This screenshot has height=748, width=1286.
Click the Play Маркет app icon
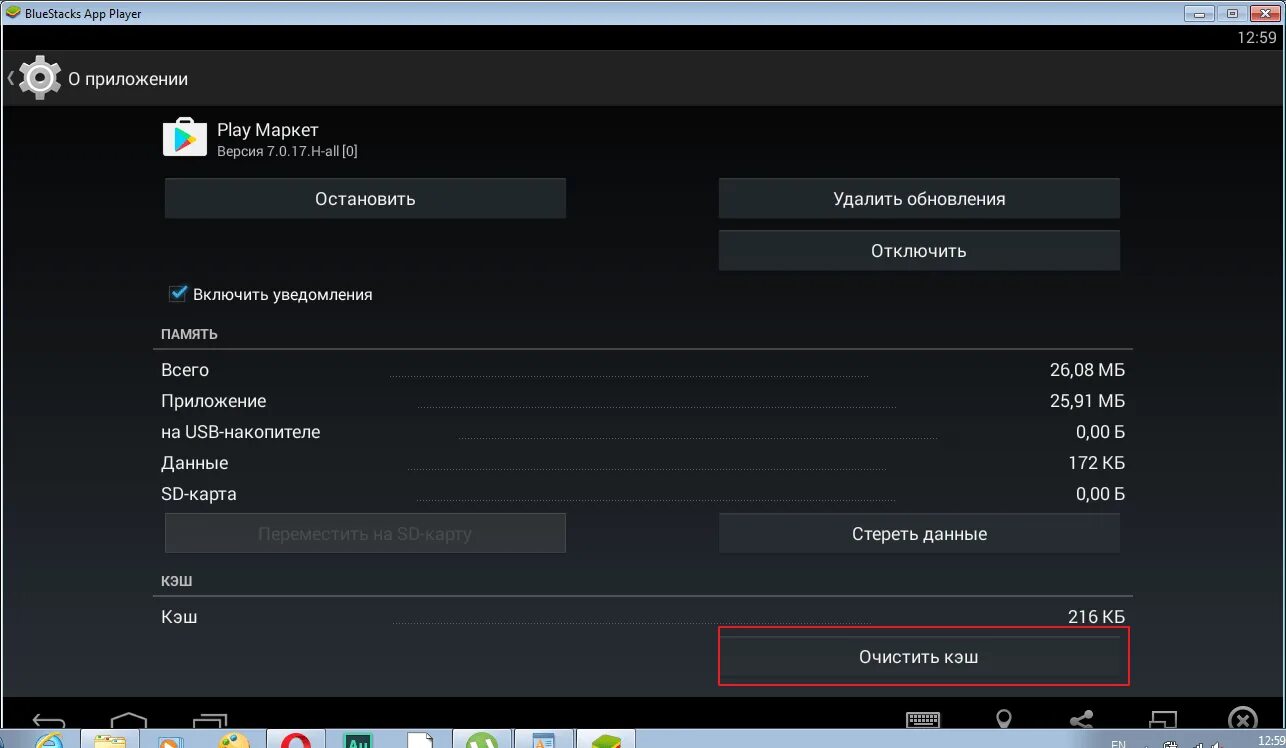click(184, 138)
